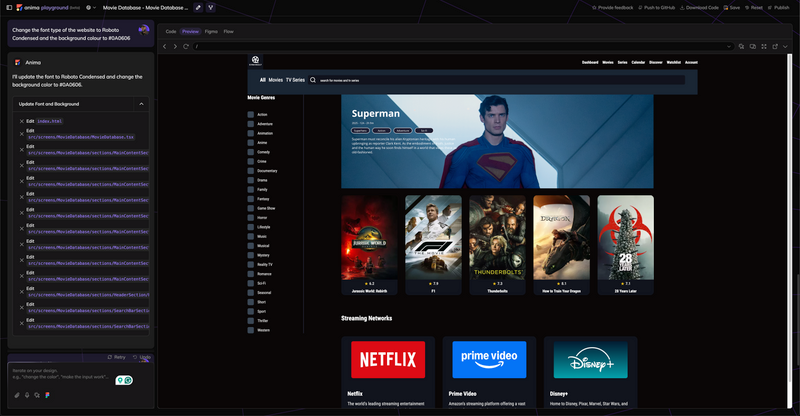The image size is (800, 416).
Task: Reload the preview page
Action: click(186, 46)
